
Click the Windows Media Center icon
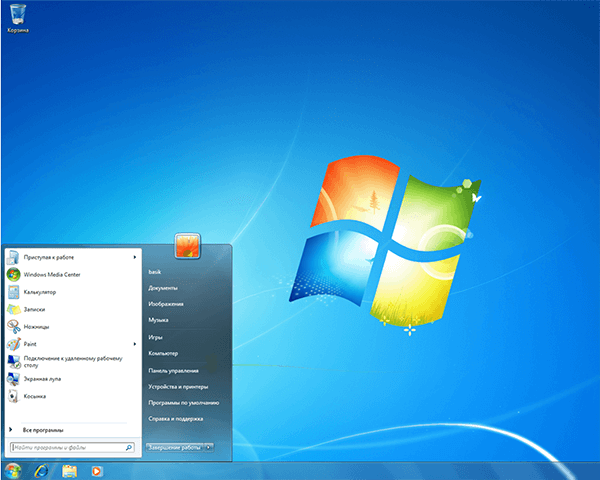click(x=13, y=274)
